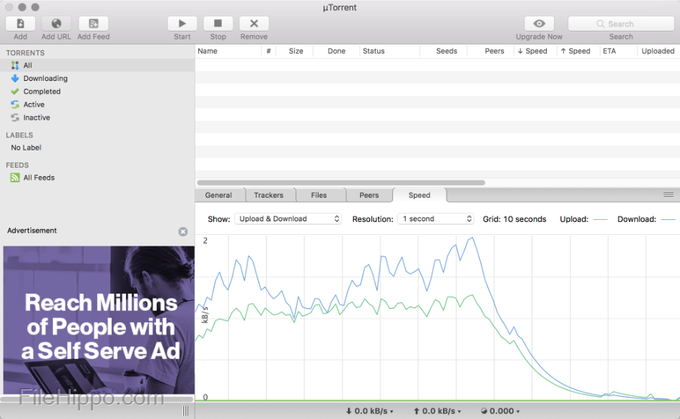
Task: Click the Add torrent toolbar icon
Action: [20, 23]
